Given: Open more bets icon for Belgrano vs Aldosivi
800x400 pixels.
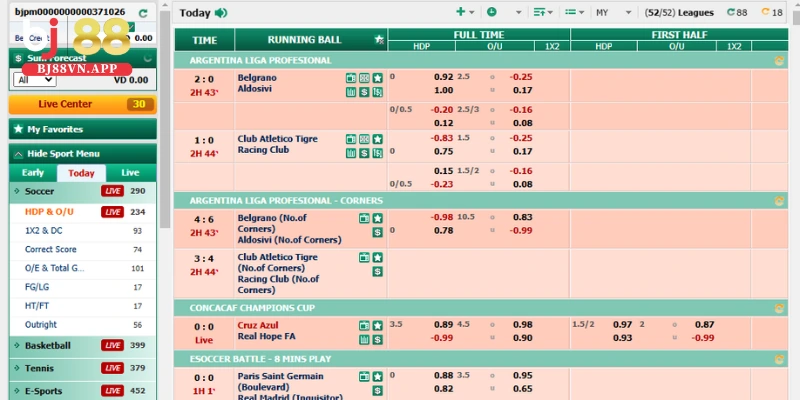Looking at the screenshot, I should (x=378, y=92).
